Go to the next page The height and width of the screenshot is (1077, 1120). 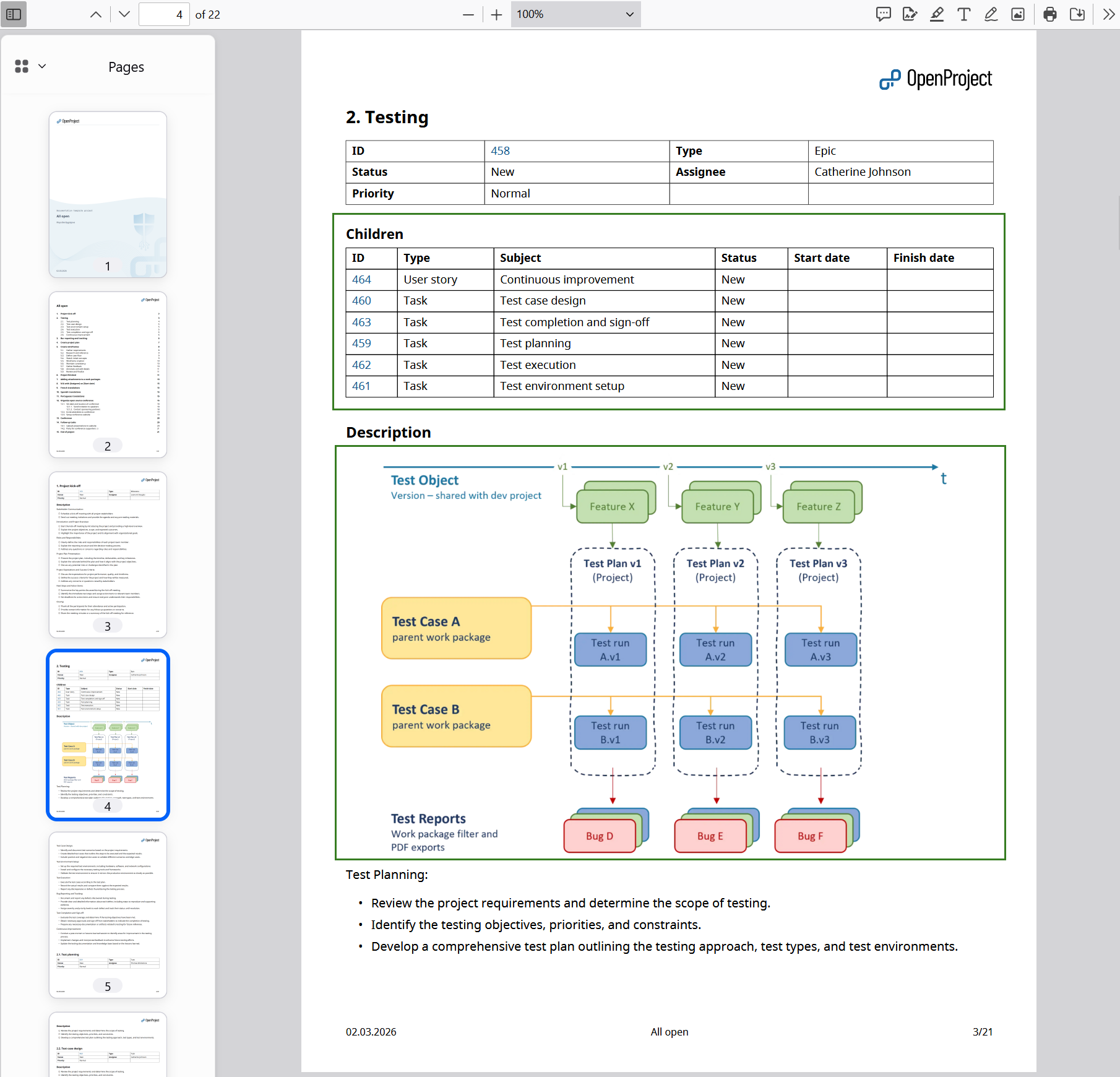pyautogui.click(x=123, y=14)
